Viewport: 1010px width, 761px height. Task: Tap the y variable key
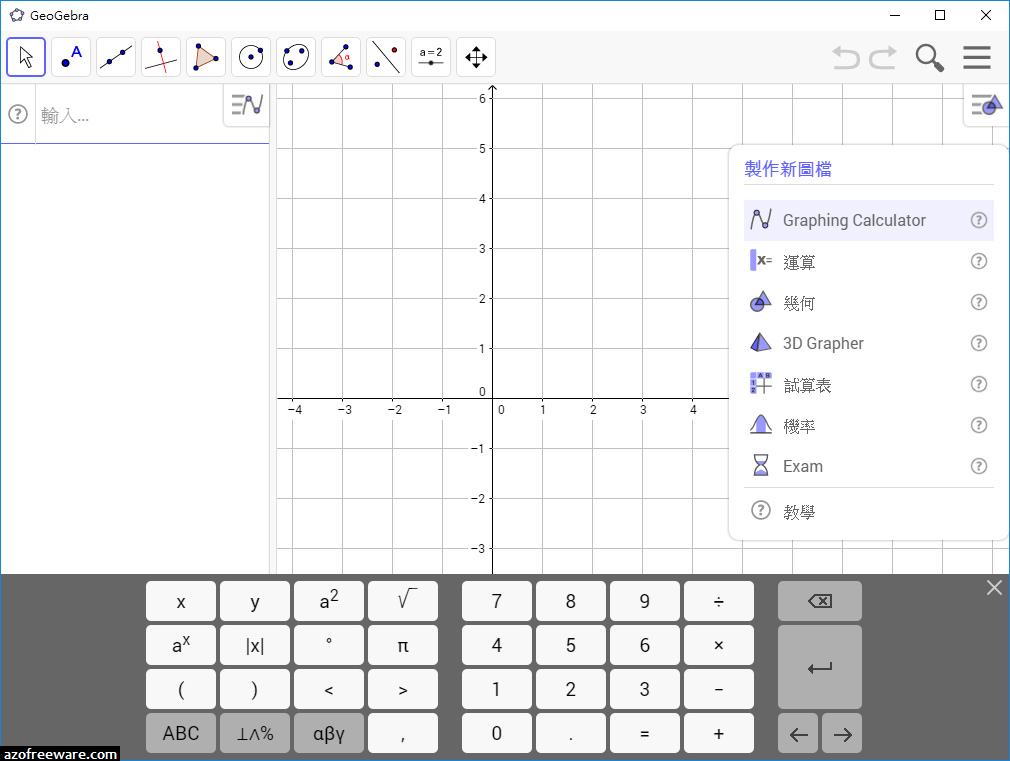(x=255, y=601)
